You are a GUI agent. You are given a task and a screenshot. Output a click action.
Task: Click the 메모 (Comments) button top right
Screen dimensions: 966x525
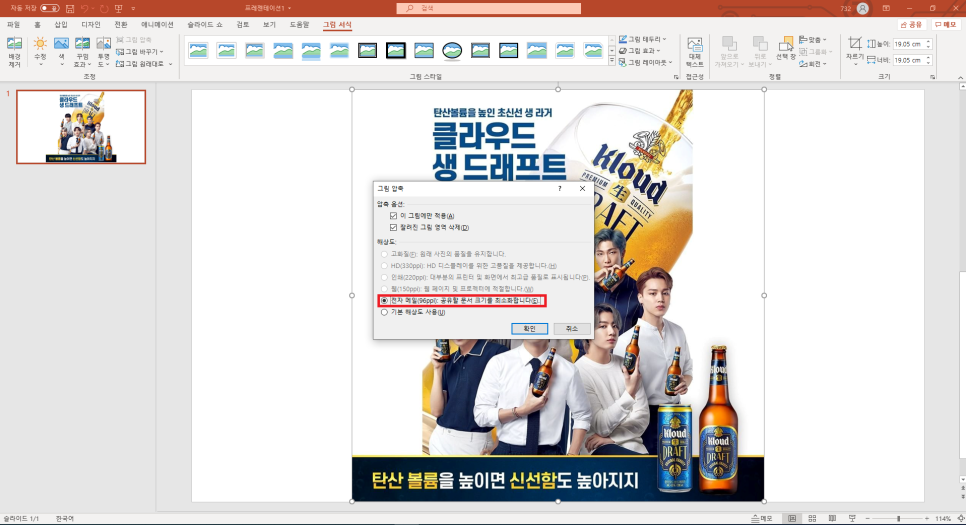click(944, 25)
